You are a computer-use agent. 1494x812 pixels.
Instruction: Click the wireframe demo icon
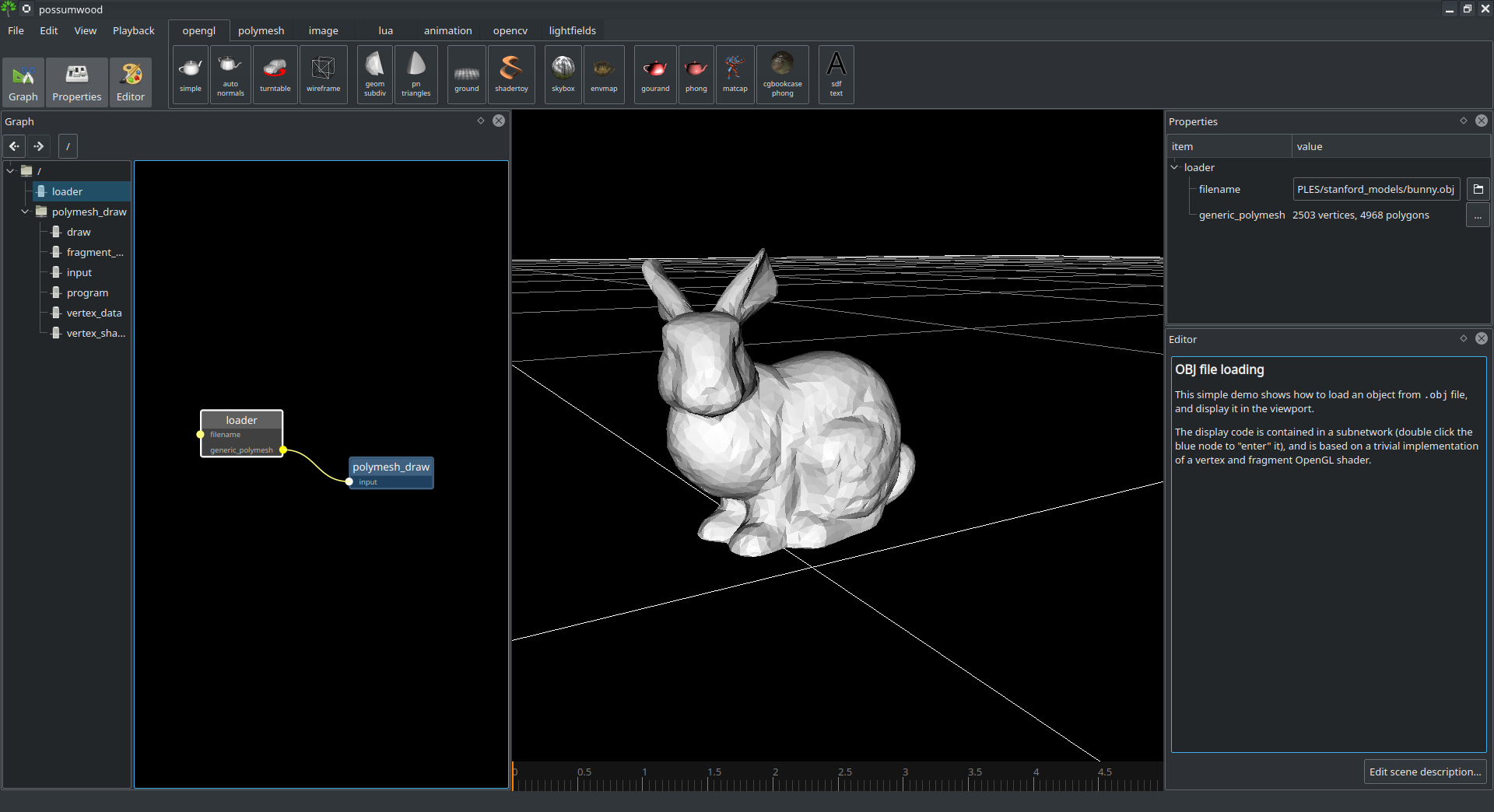(x=323, y=75)
